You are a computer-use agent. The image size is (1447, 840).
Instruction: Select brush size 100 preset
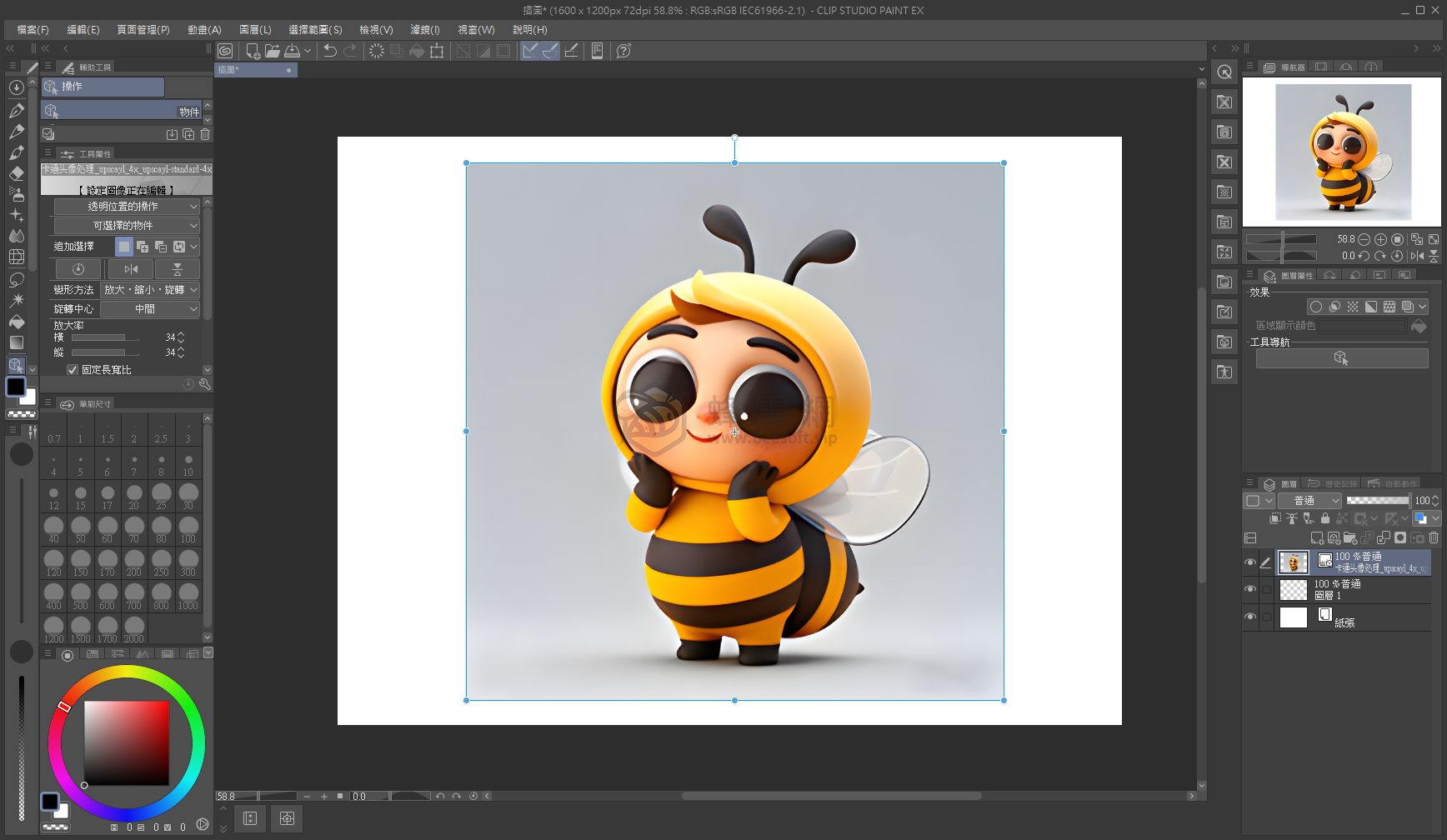pyautogui.click(x=188, y=529)
